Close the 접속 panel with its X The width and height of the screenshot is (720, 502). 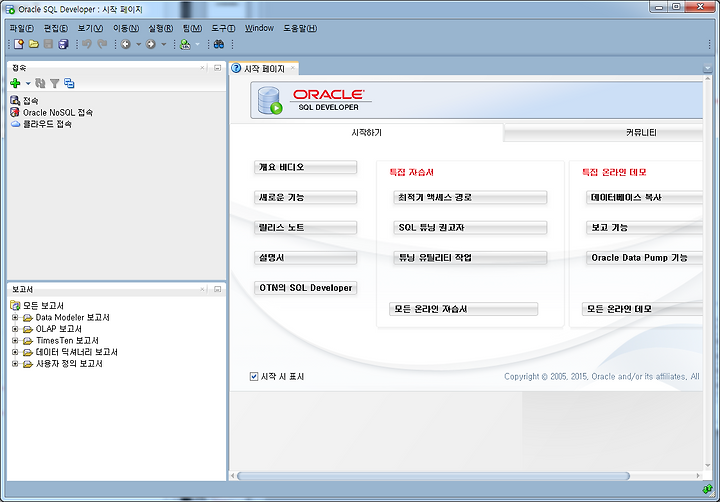[x=202, y=68]
